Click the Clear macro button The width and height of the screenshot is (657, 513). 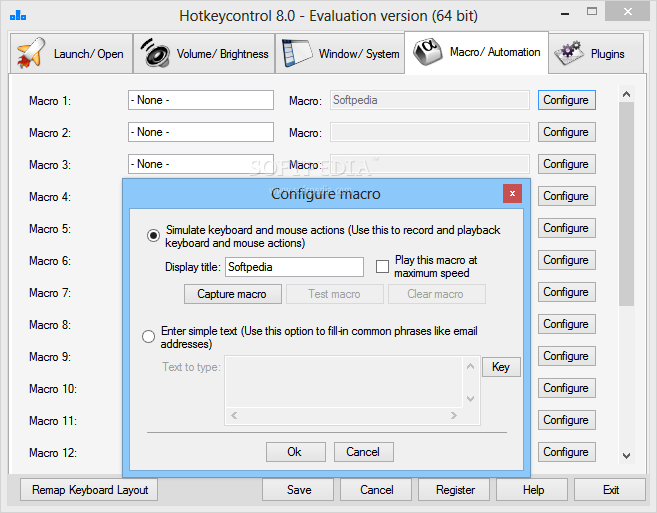click(436, 294)
